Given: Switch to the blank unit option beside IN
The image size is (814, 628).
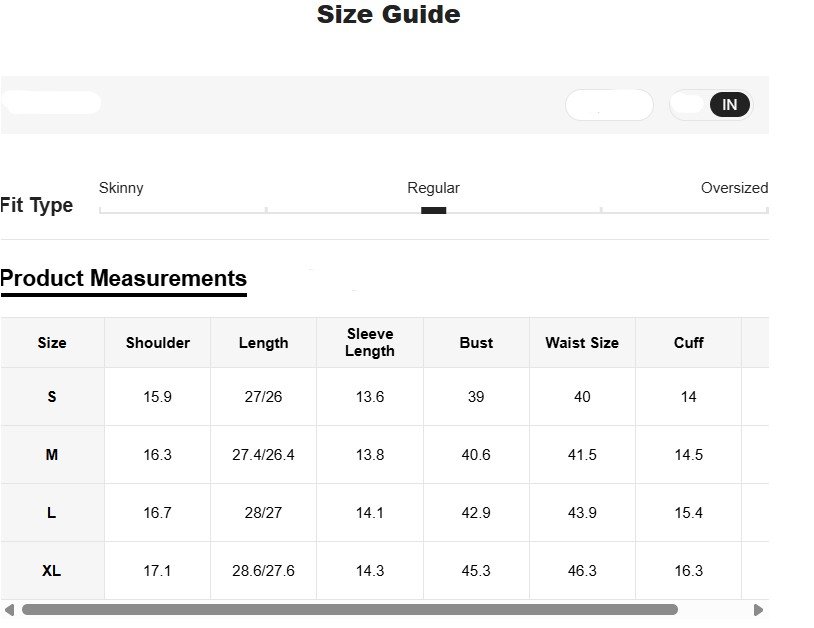Looking at the screenshot, I should click(690, 105).
